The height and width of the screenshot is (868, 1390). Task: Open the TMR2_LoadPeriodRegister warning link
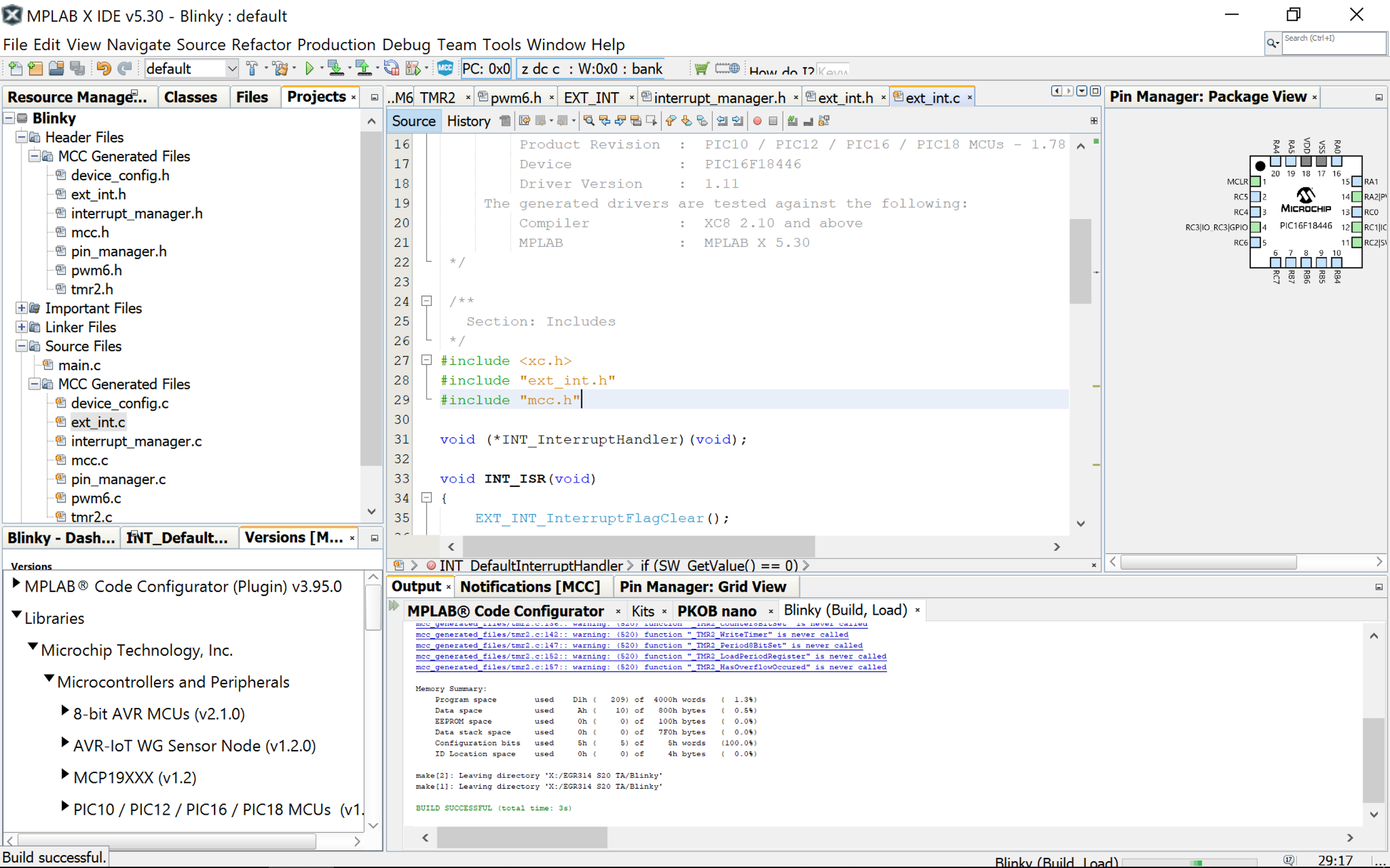click(651, 656)
